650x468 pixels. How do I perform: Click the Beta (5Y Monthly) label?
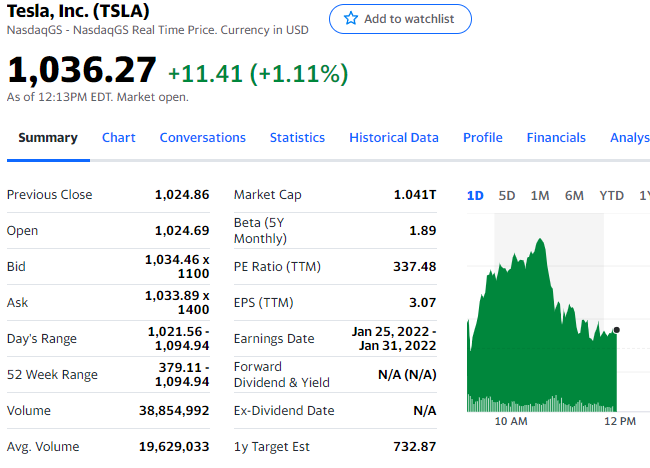pos(260,230)
